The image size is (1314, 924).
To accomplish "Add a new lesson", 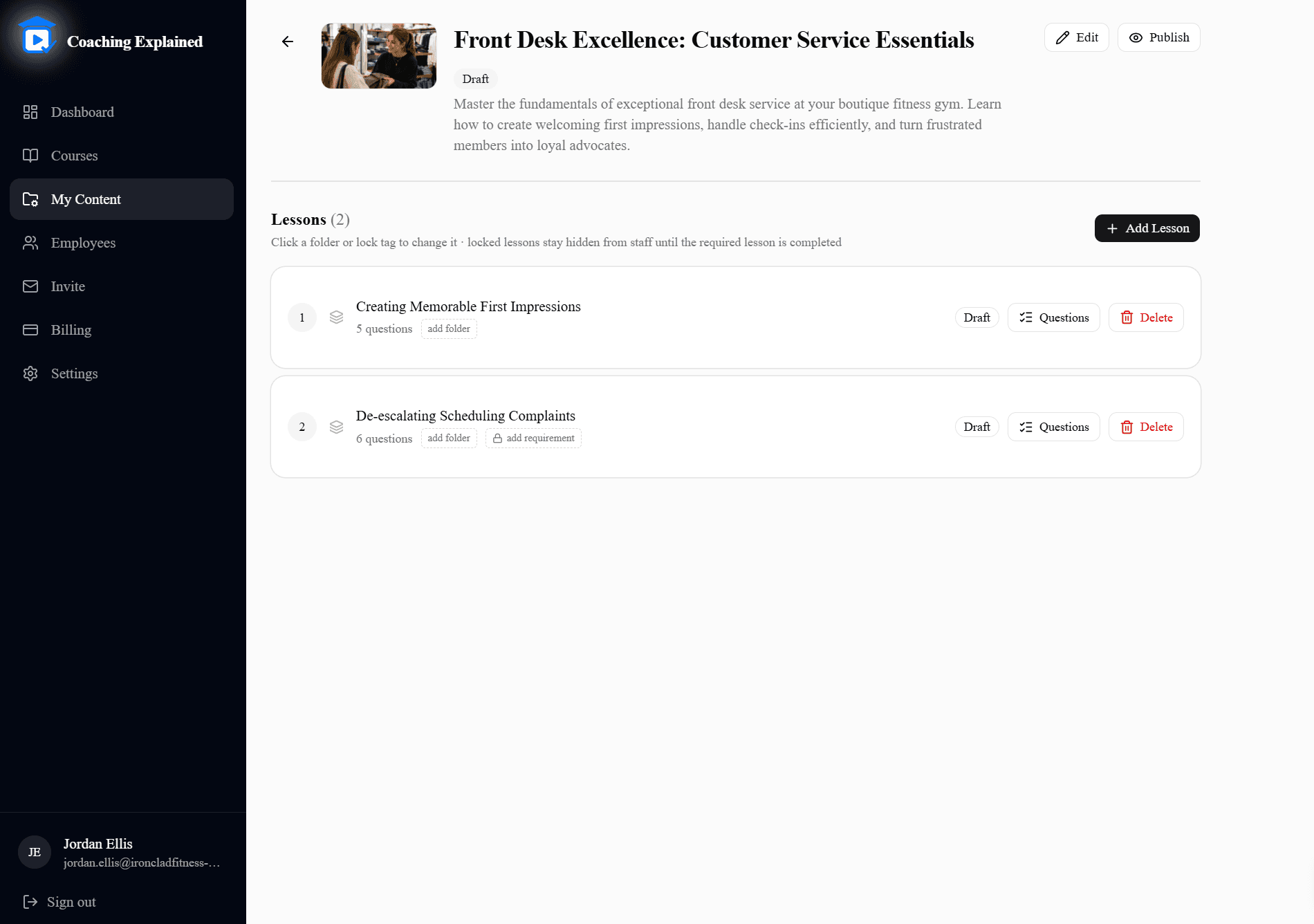I will tap(1147, 228).
